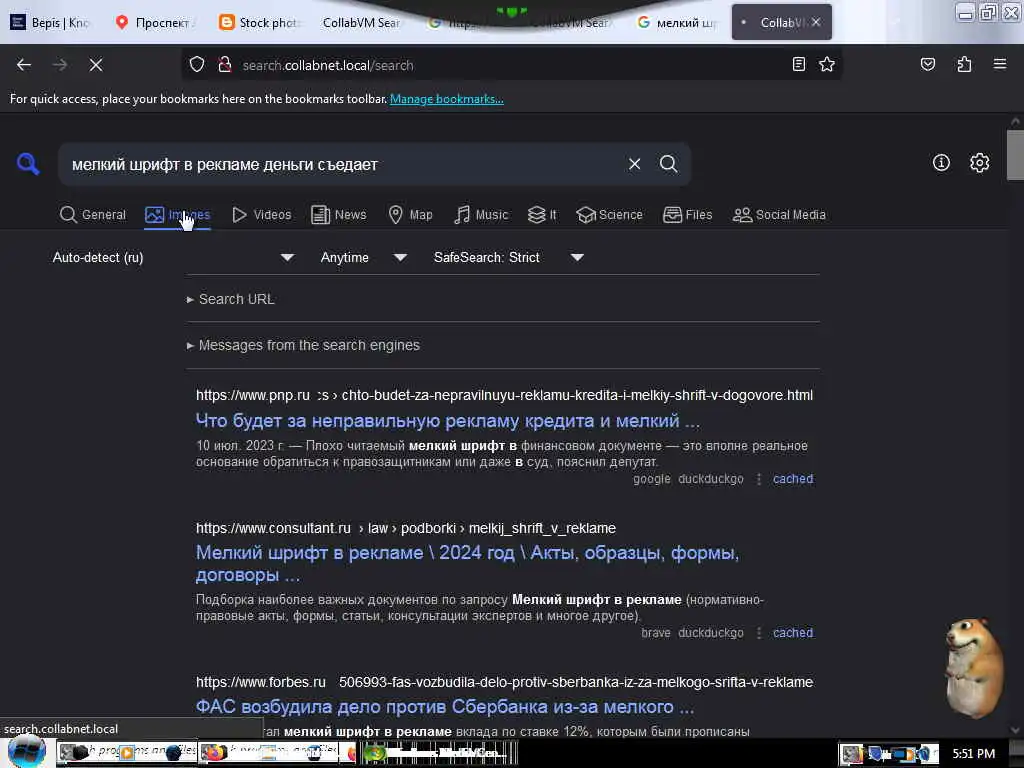Screen dimensions: 1024x768
Task: Switch to the Videos category
Action: [262, 215]
